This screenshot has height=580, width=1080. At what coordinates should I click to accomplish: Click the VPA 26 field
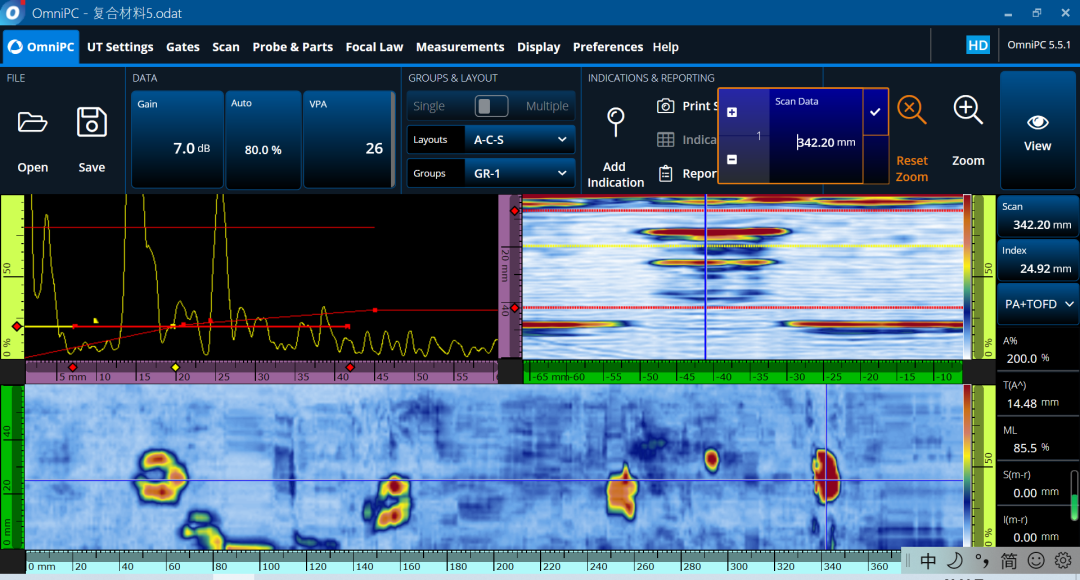click(348, 140)
